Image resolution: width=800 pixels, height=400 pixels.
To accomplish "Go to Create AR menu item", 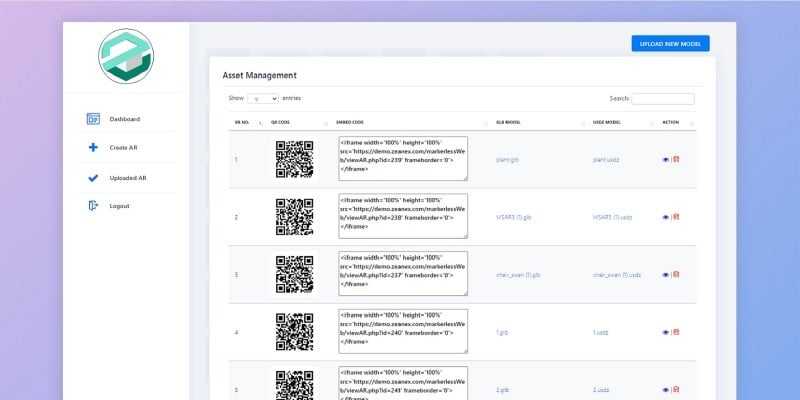I will pos(124,148).
